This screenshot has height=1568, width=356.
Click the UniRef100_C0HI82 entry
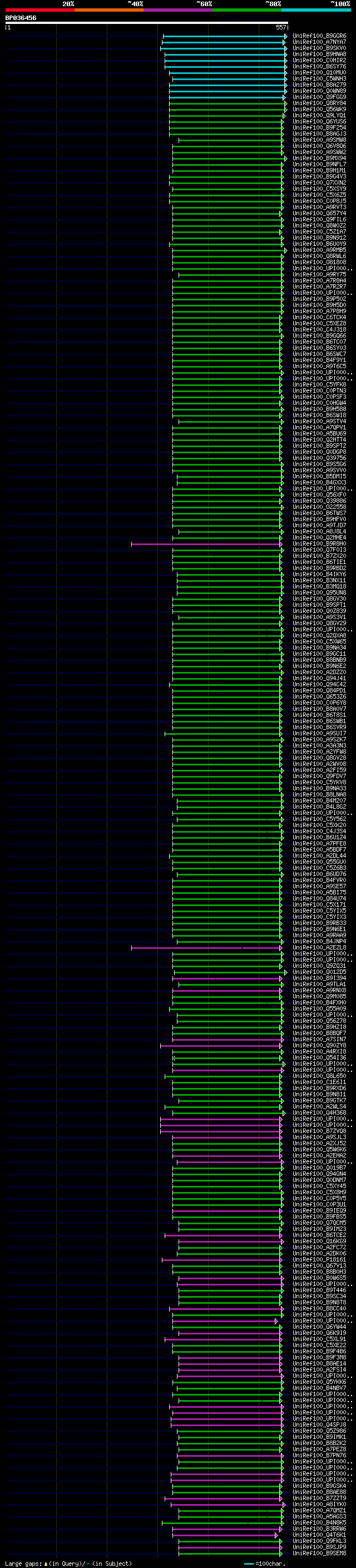(x=319, y=60)
